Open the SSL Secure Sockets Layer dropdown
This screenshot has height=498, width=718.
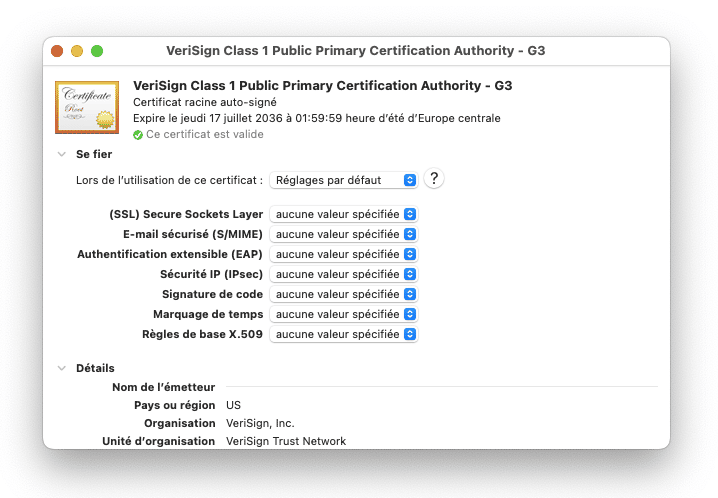343,214
